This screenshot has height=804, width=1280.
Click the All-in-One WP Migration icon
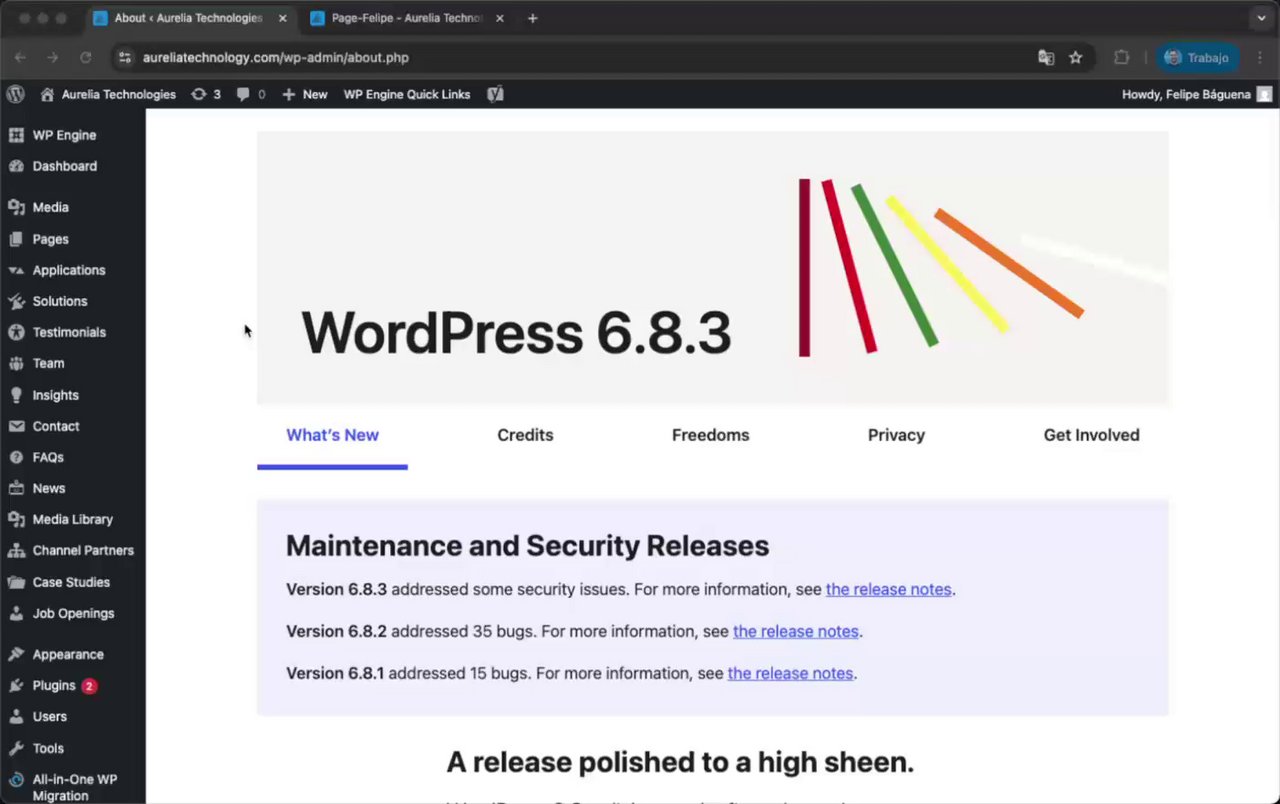pyautogui.click(x=16, y=780)
